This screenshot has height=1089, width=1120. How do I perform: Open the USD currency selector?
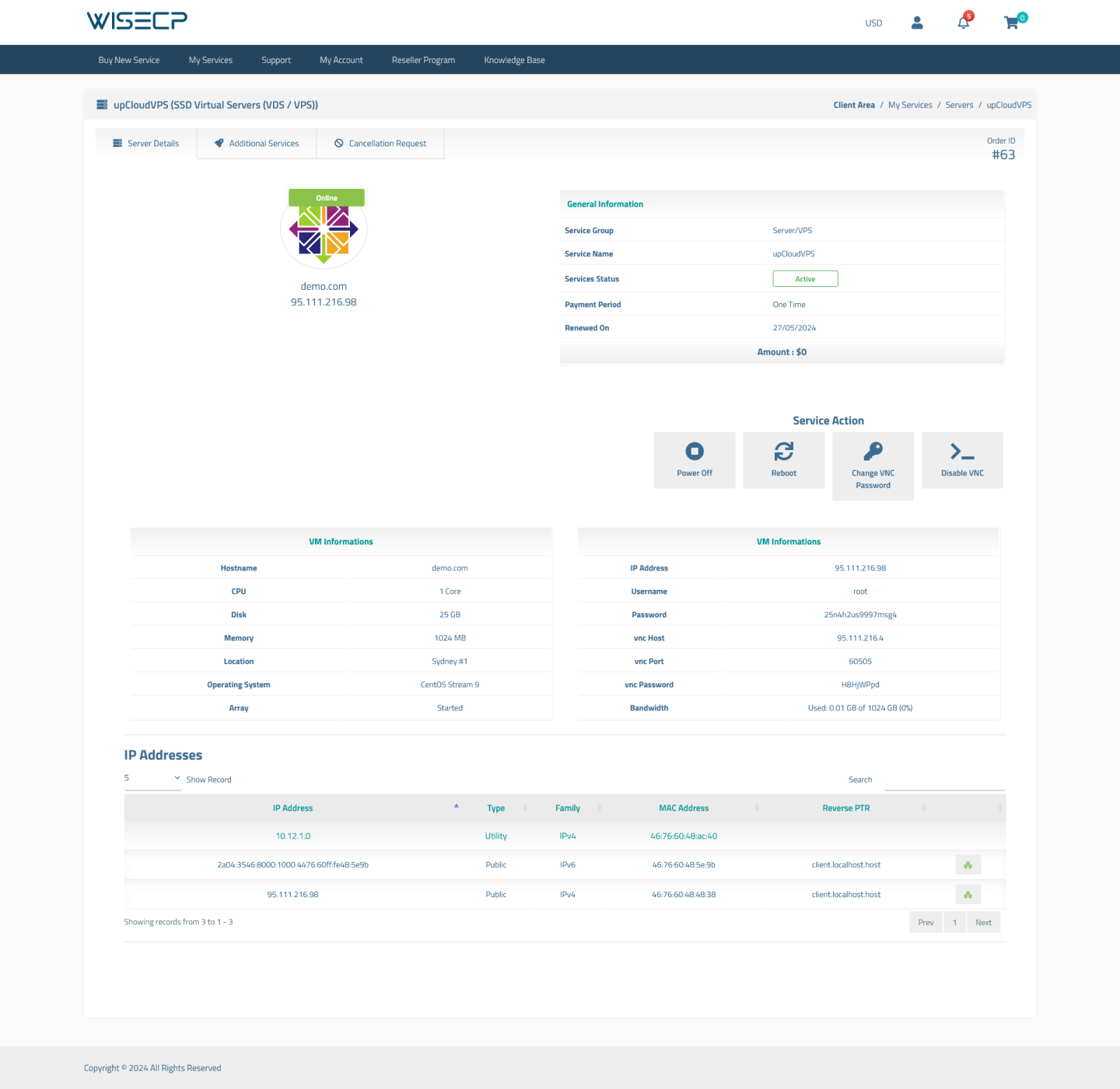coord(874,23)
